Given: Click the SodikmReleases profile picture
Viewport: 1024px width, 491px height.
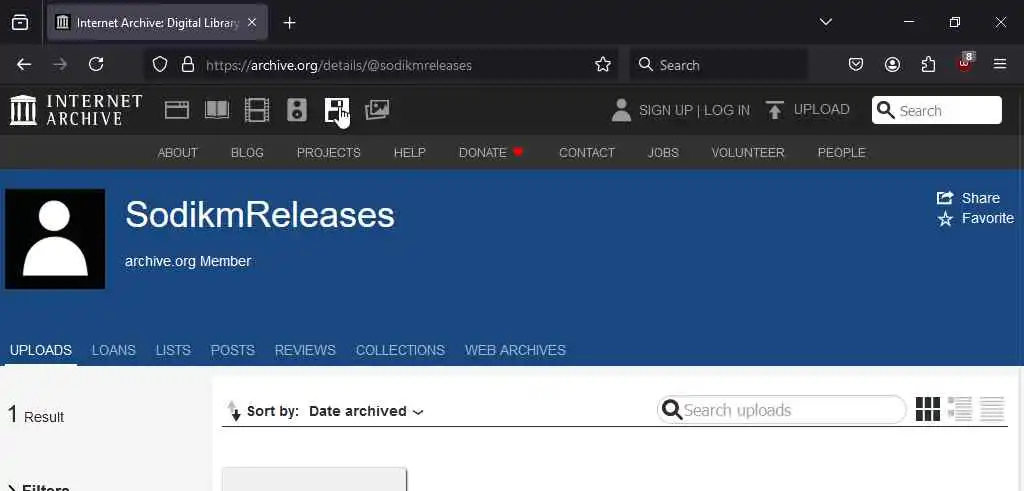Looking at the screenshot, I should pos(55,239).
